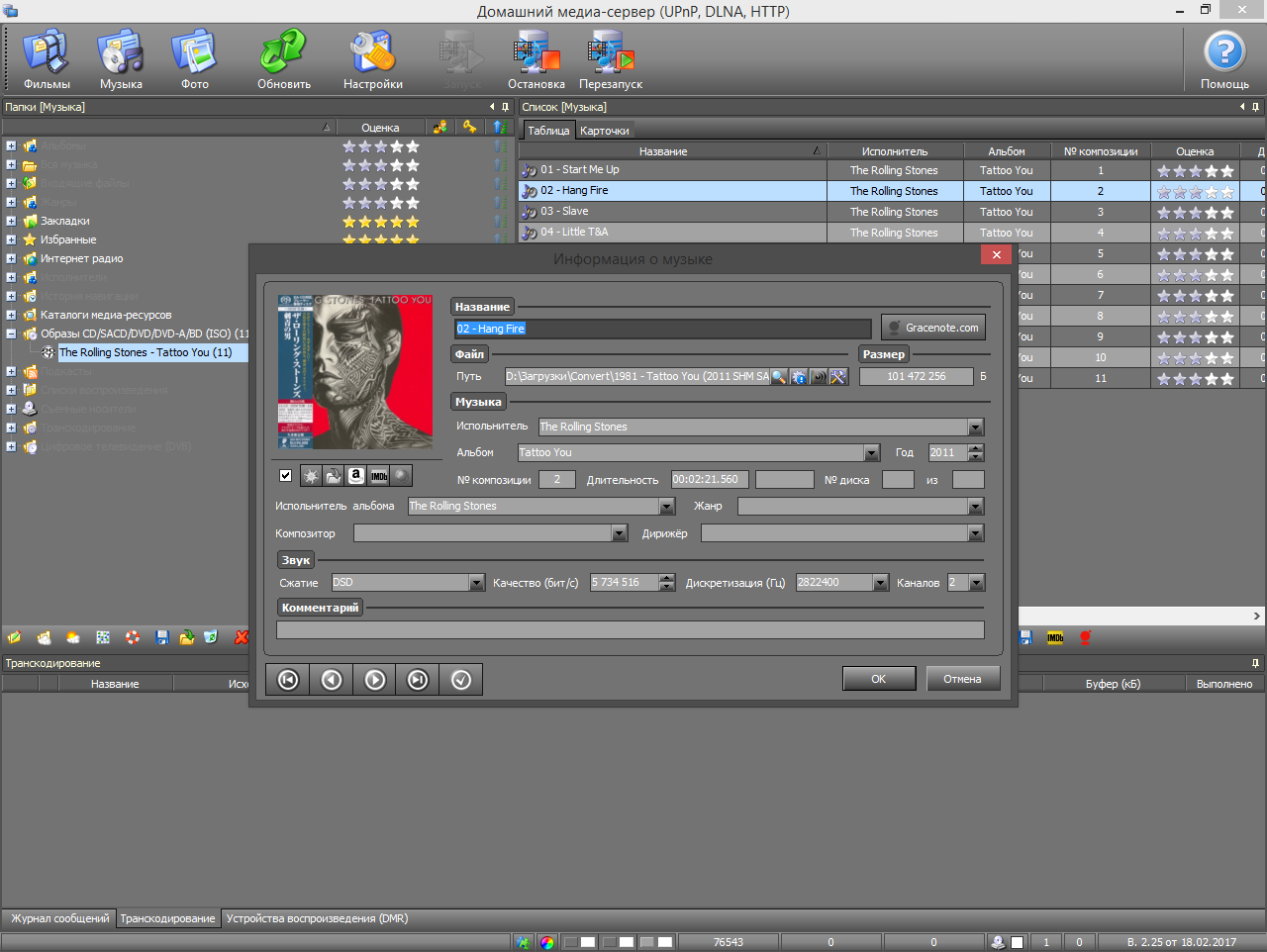Click the magnifier icon in file path
Viewport: 1267px width, 952px height.
coord(779,377)
